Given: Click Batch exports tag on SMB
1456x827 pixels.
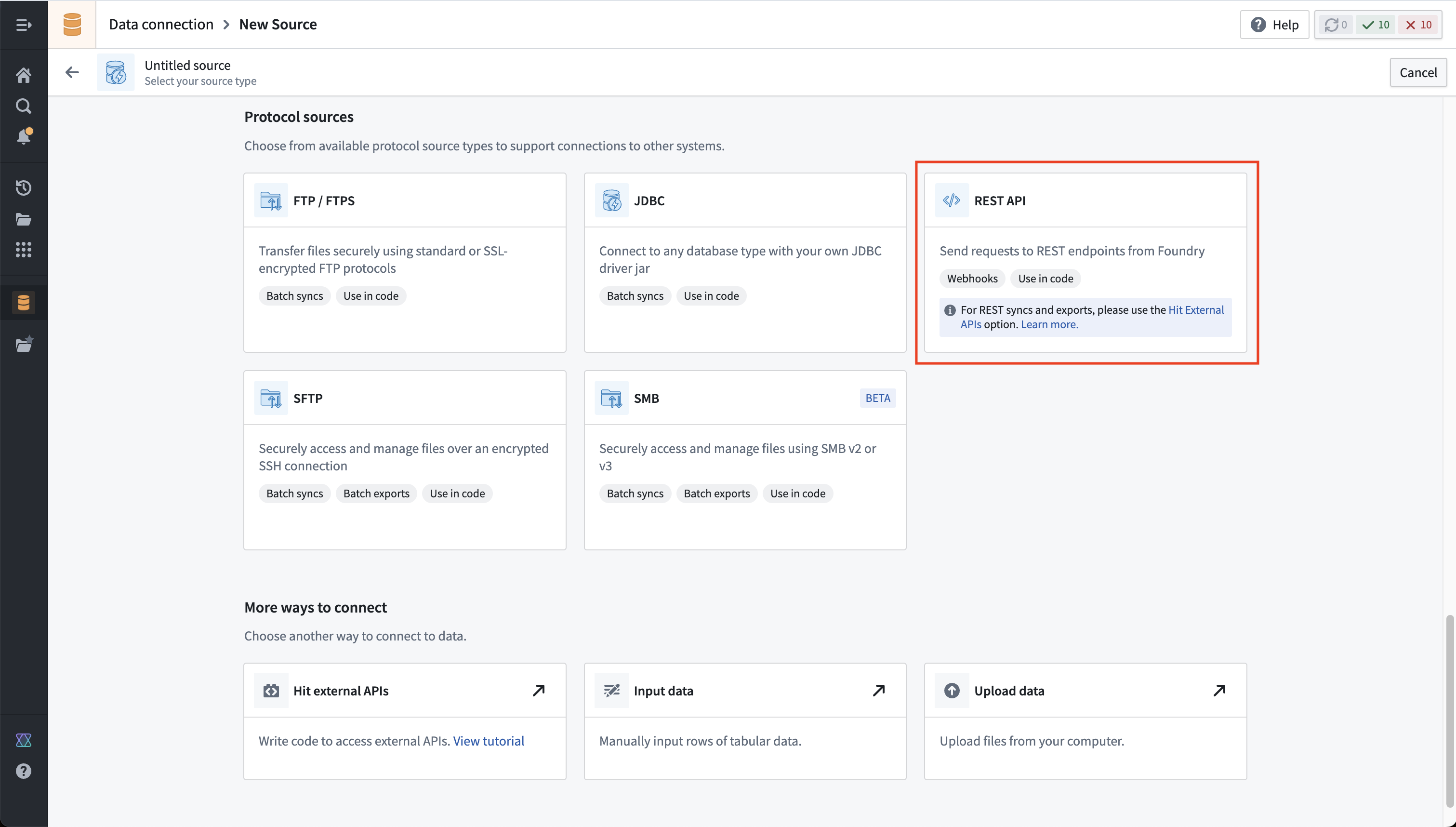Looking at the screenshot, I should [x=717, y=494].
